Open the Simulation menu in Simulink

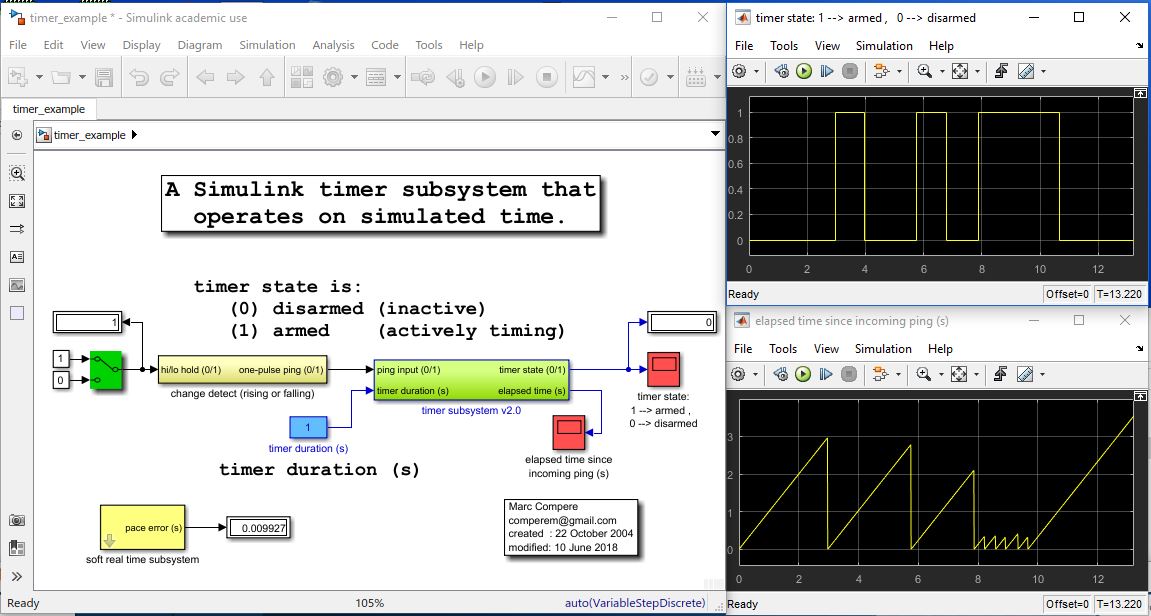coord(267,45)
